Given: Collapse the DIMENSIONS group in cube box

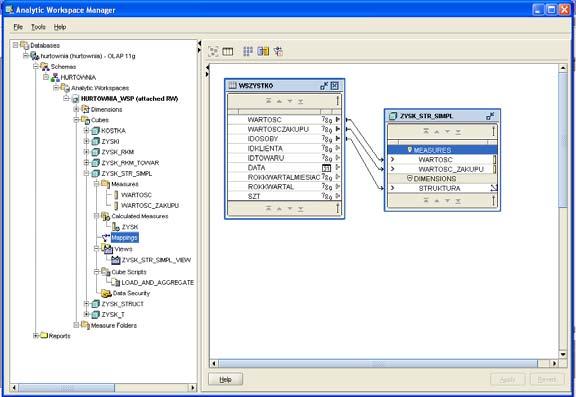Looking at the screenshot, I should pos(410,178).
